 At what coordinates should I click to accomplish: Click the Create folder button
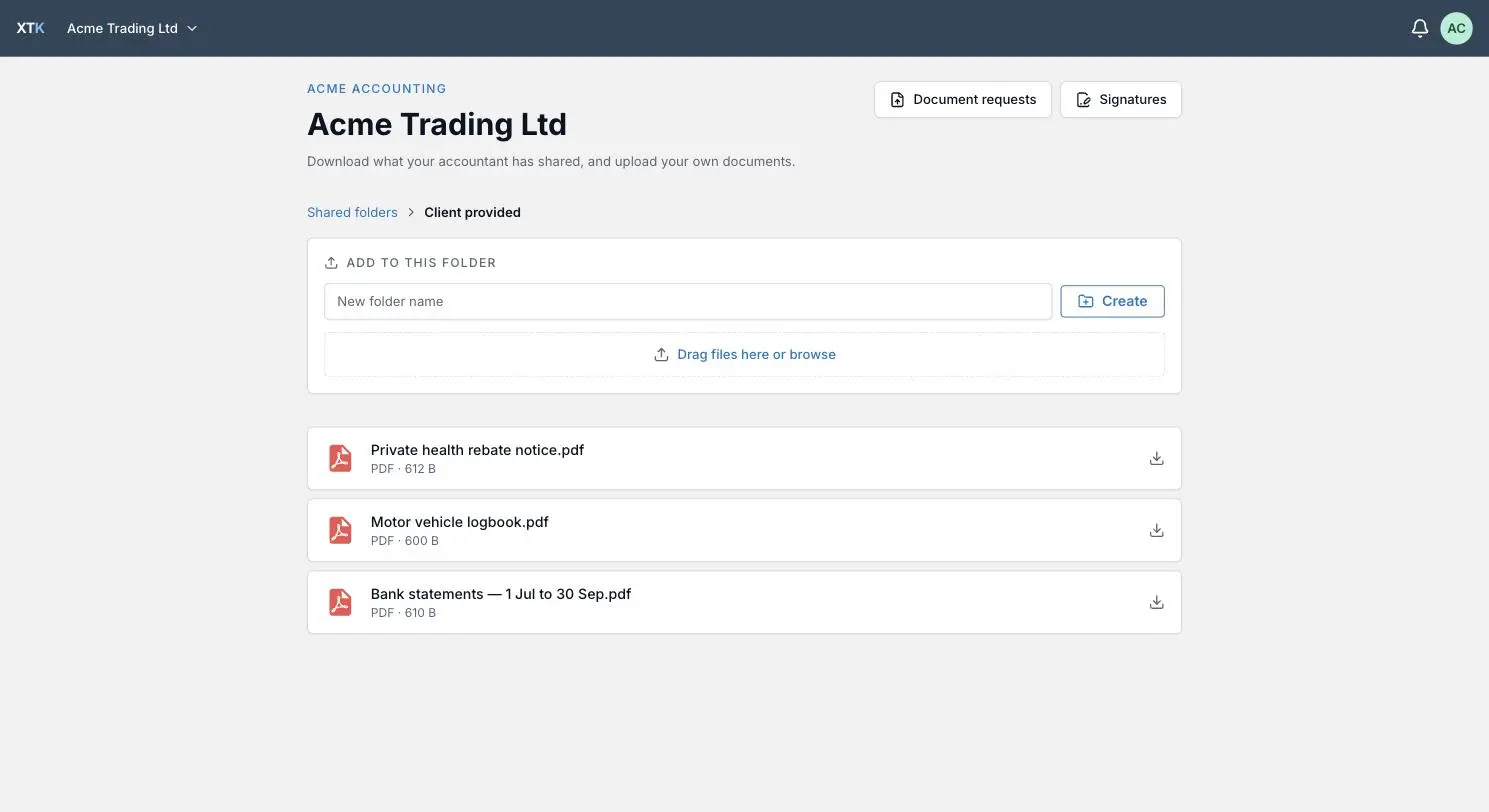click(x=1112, y=301)
